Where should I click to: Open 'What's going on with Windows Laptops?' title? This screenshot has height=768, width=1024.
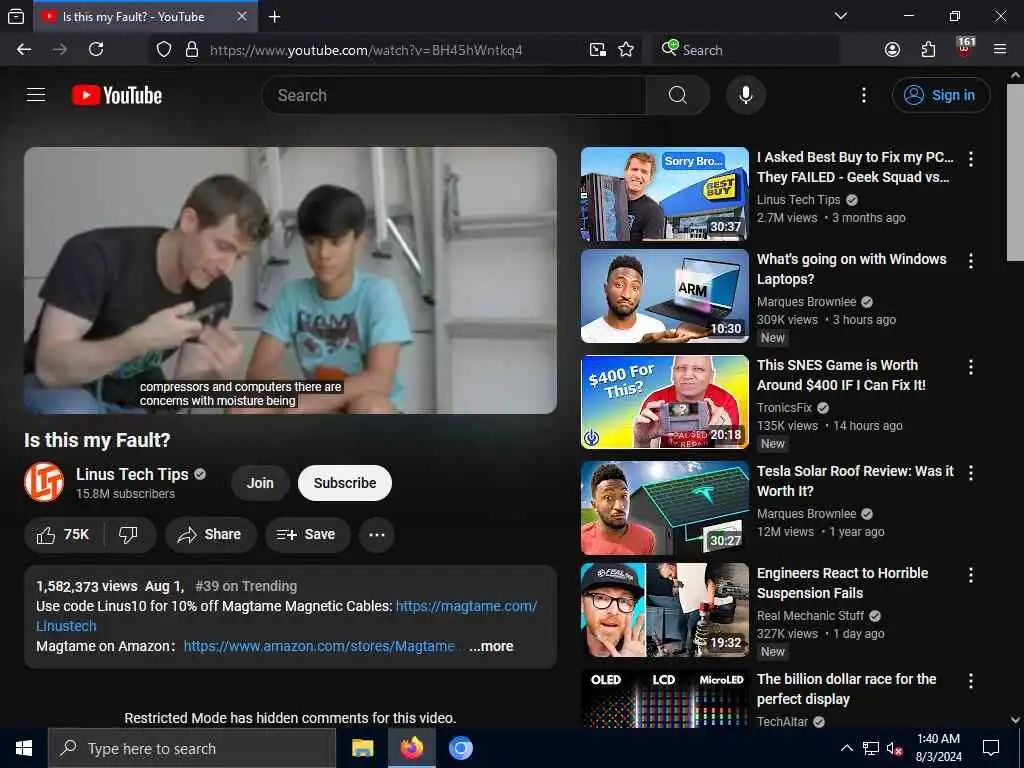tap(852, 269)
